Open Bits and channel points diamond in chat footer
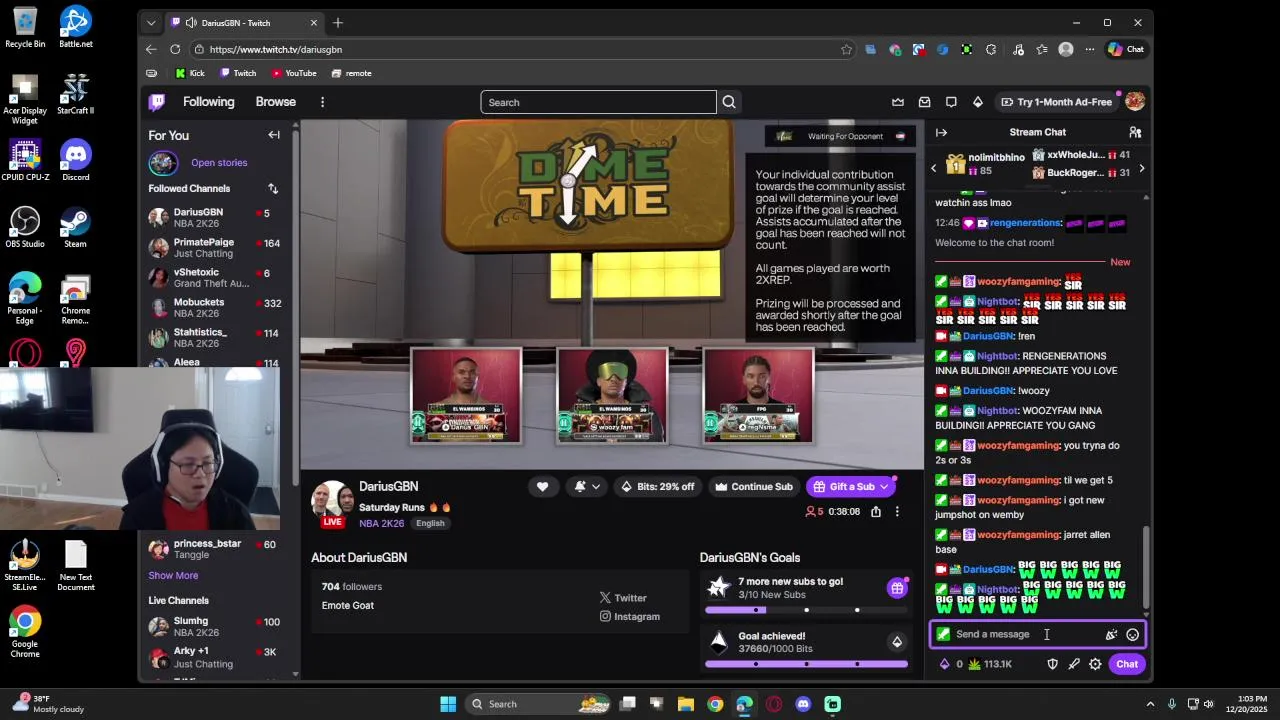 tap(944, 664)
